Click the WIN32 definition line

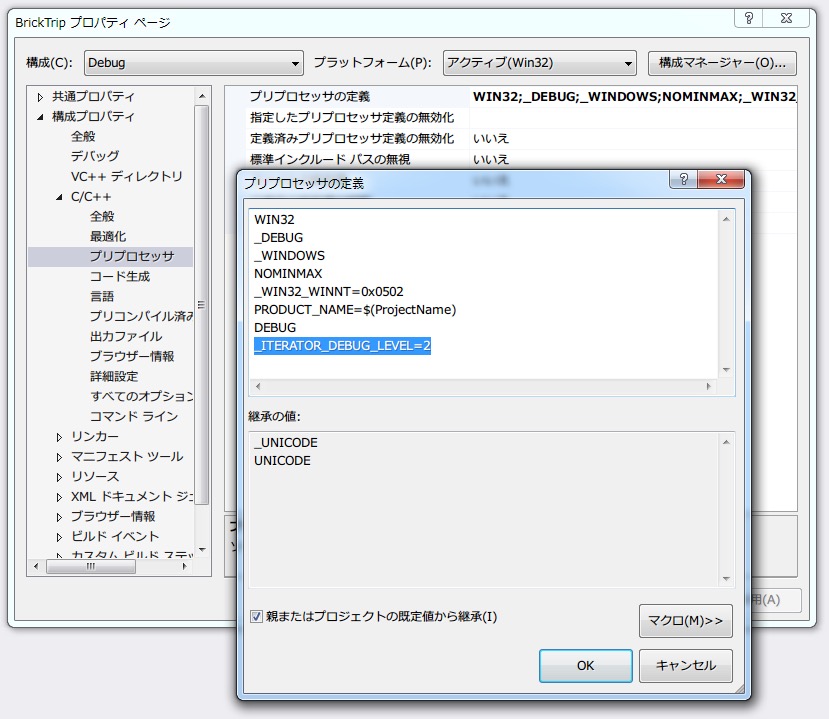(274, 219)
